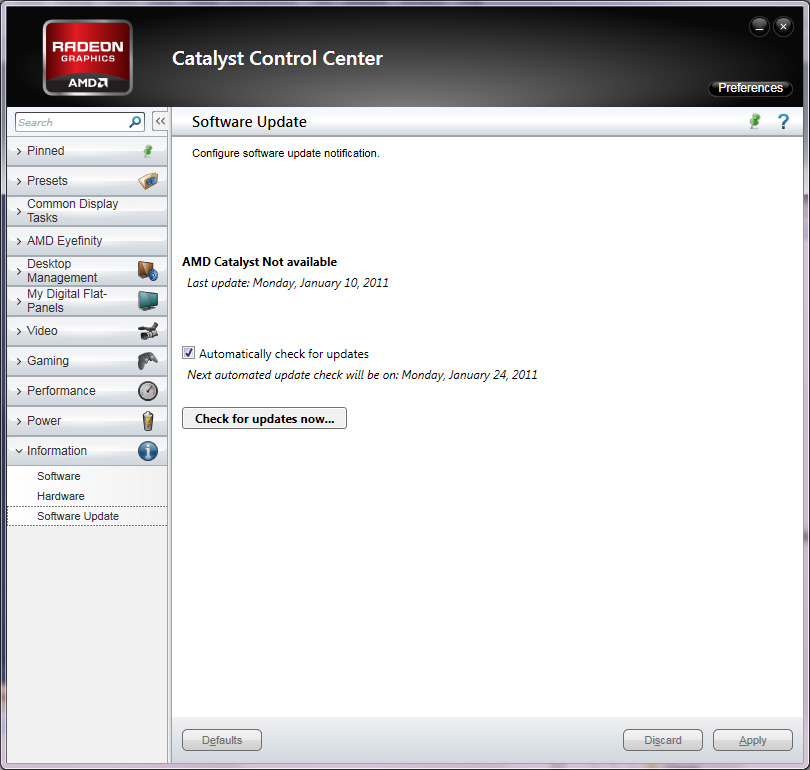Expand the Gaming section arrow
The image size is (810, 770).
[x=19, y=361]
